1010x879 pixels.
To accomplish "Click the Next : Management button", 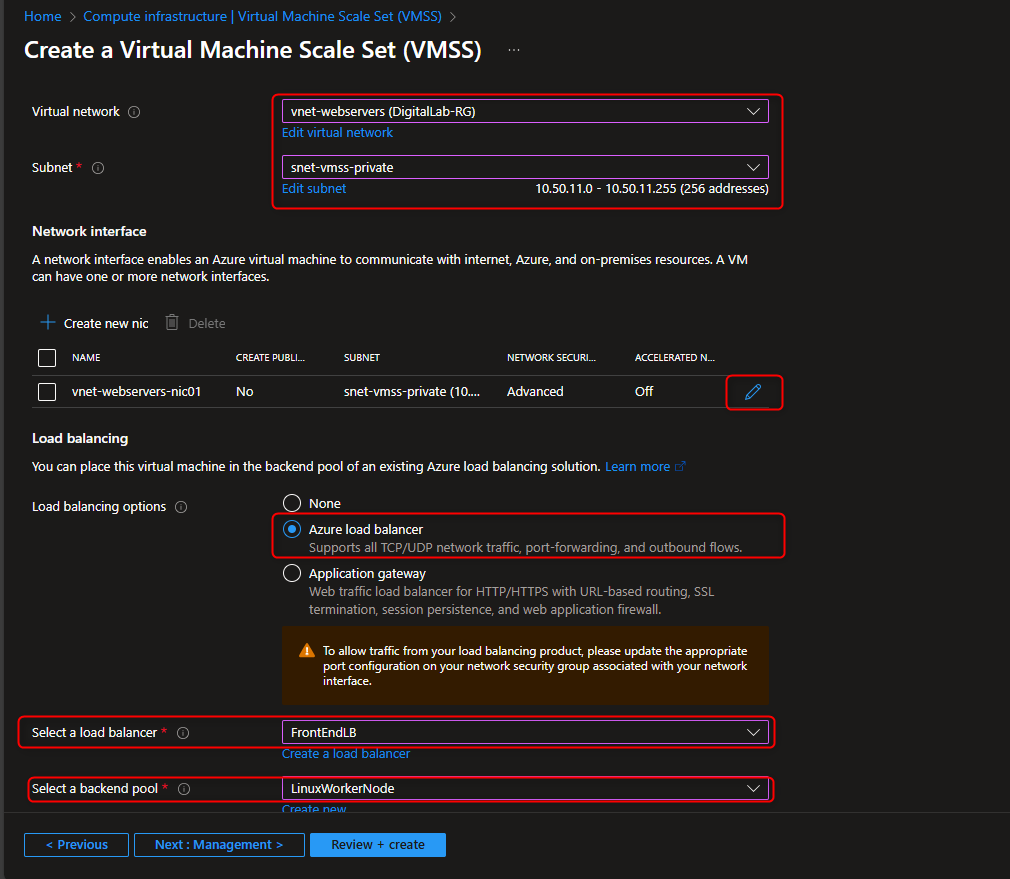I will [x=218, y=844].
